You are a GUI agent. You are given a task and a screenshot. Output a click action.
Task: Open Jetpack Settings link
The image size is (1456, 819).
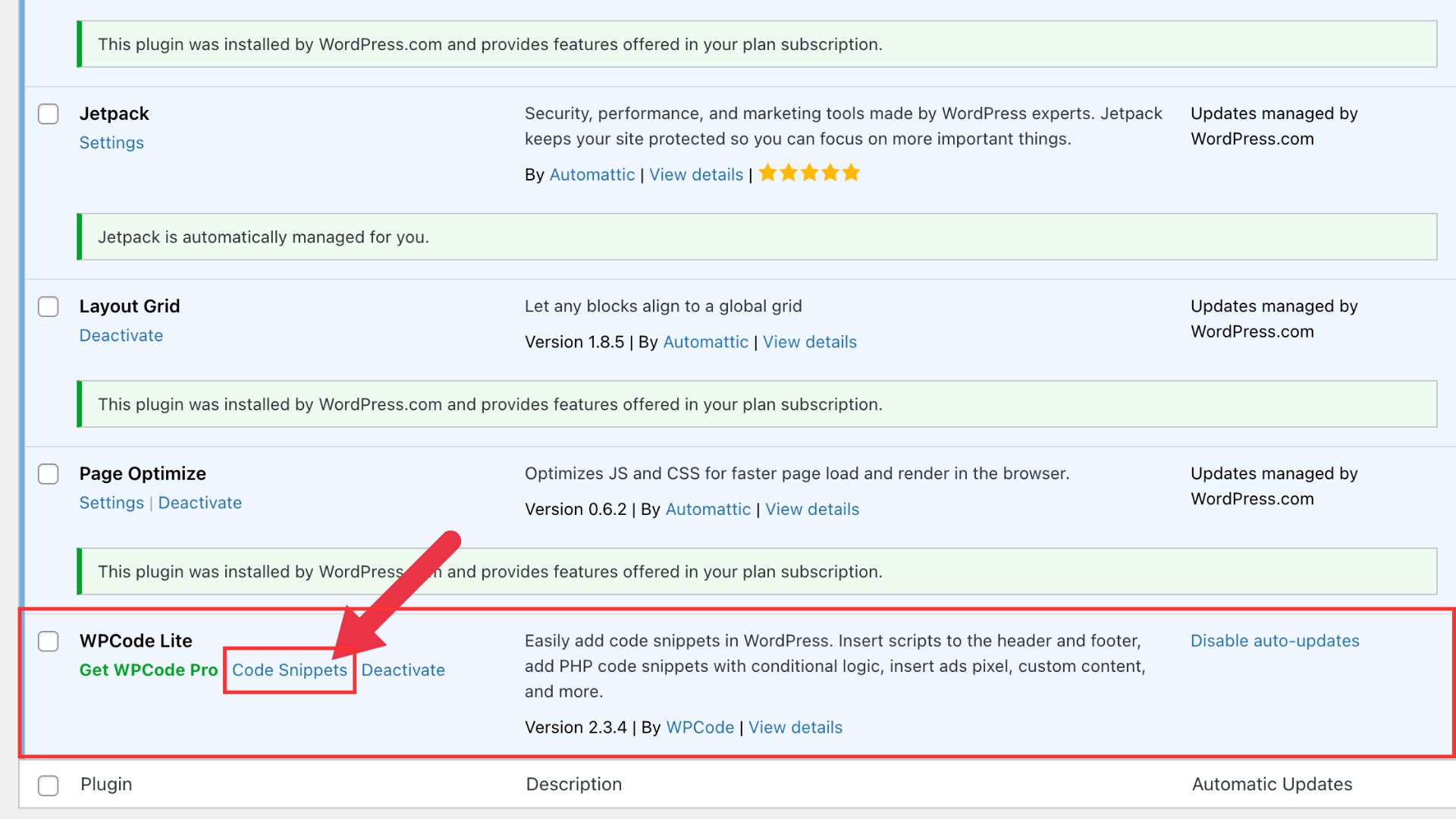pyautogui.click(x=111, y=143)
